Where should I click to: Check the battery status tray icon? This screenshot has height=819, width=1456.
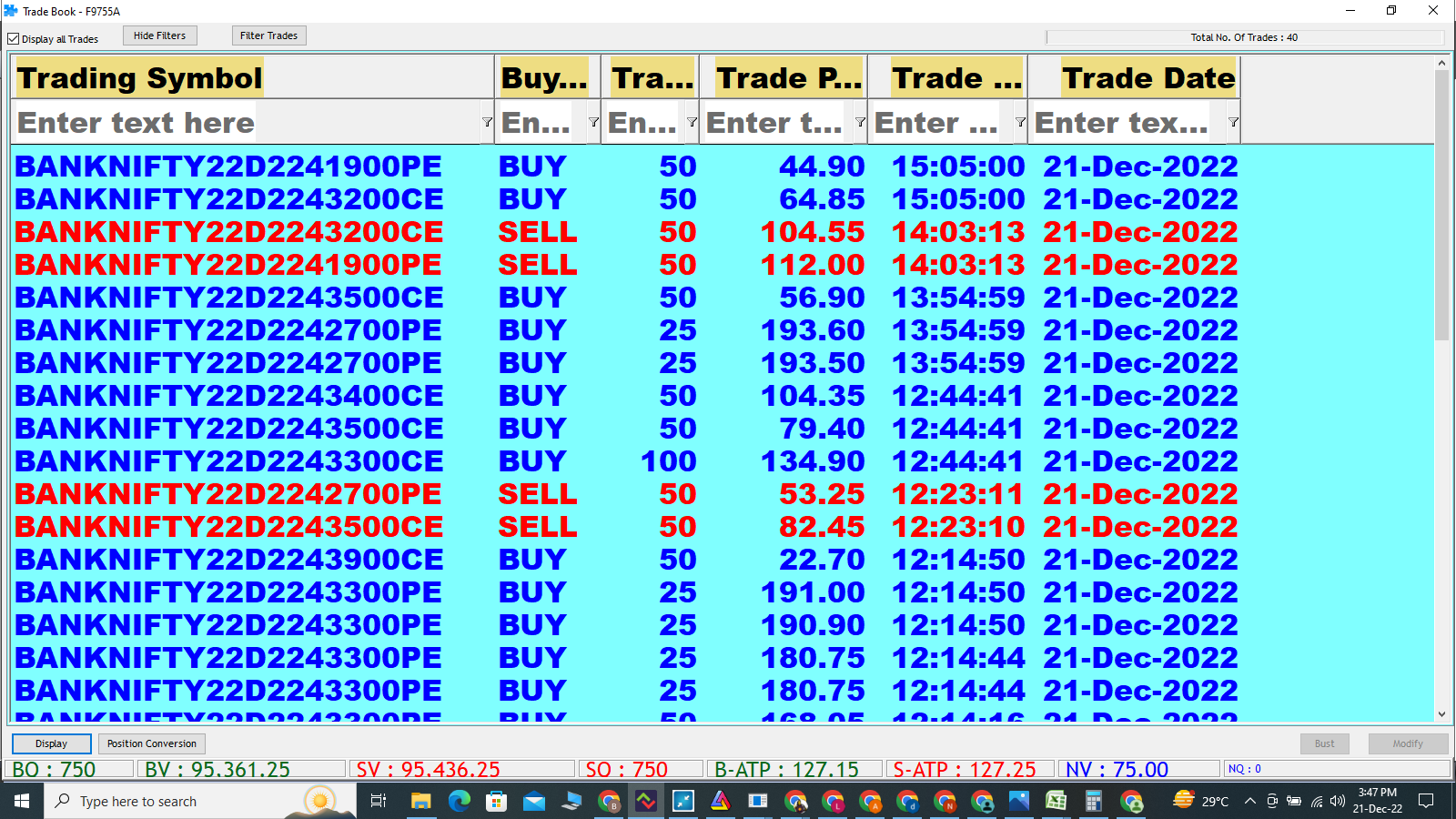click(1294, 801)
